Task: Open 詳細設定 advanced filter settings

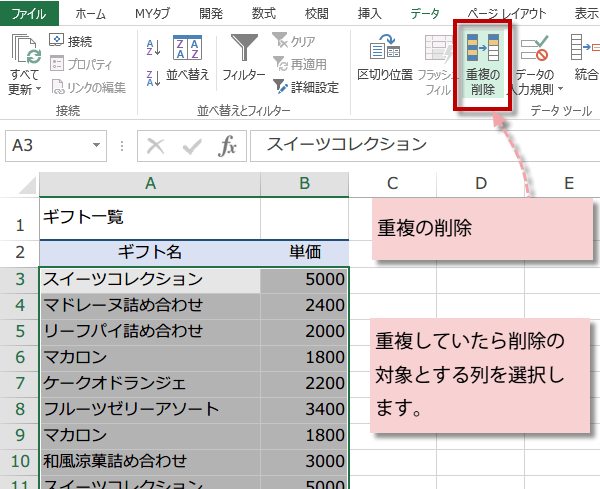Action: tap(306, 87)
